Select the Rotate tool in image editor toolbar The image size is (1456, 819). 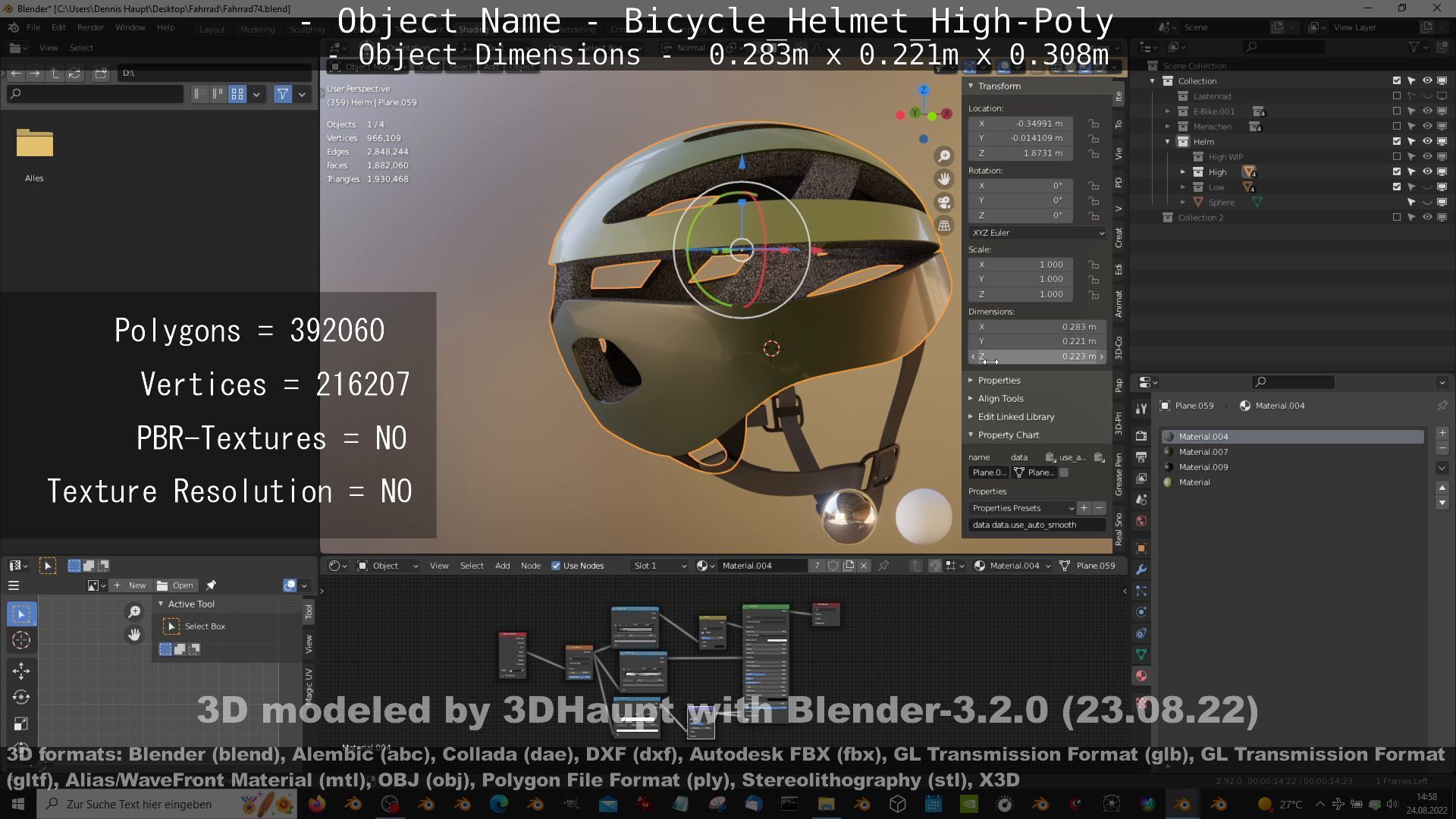click(21, 697)
